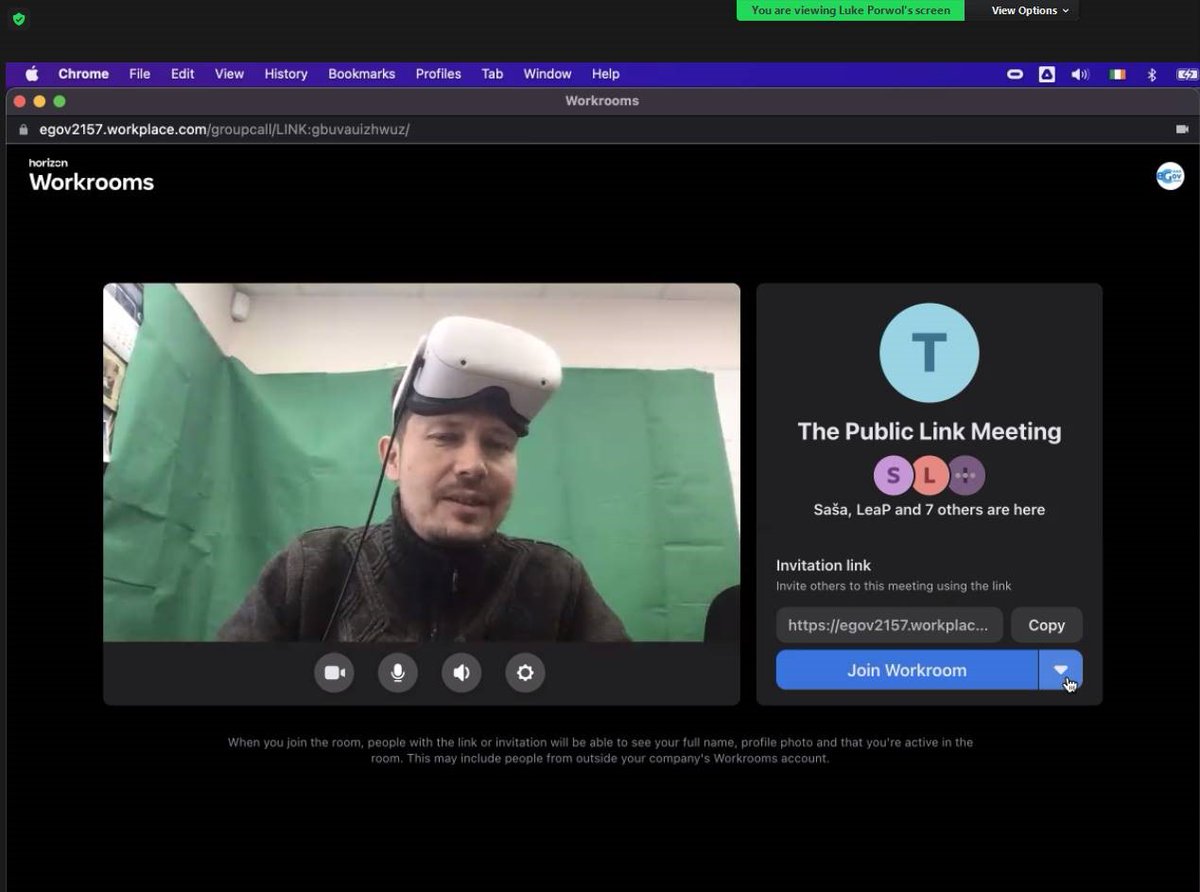This screenshot has width=1200, height=892.
Task: Click the speaker audio output button
Action: click(x=461, y=673)
